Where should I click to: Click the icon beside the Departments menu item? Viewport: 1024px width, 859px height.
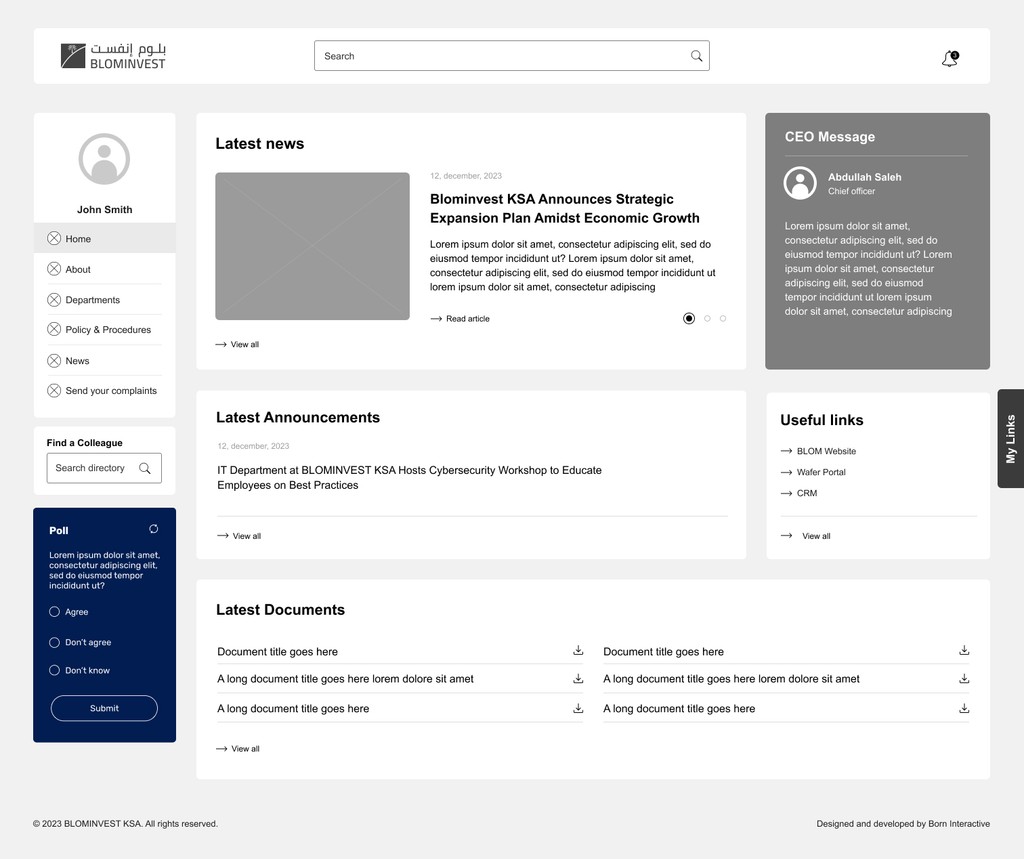coord(54,300)
